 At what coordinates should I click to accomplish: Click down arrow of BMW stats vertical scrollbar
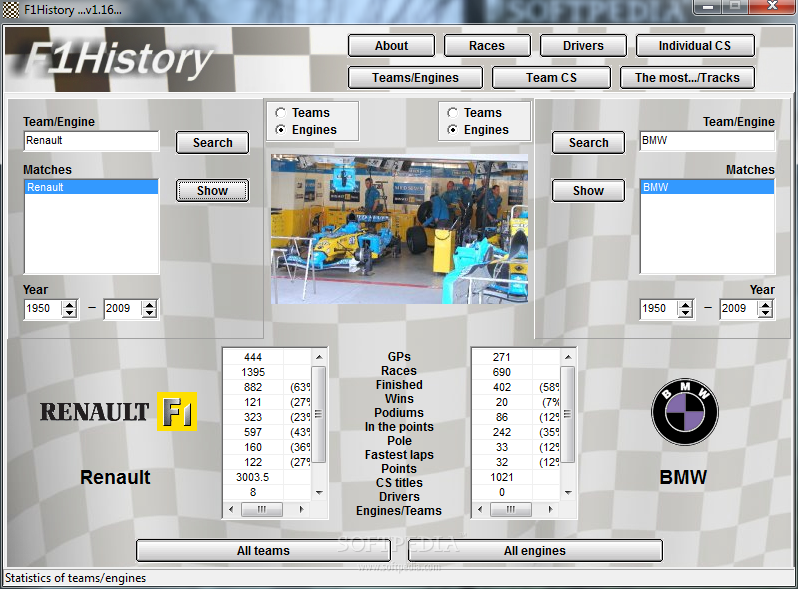[568, 492]
